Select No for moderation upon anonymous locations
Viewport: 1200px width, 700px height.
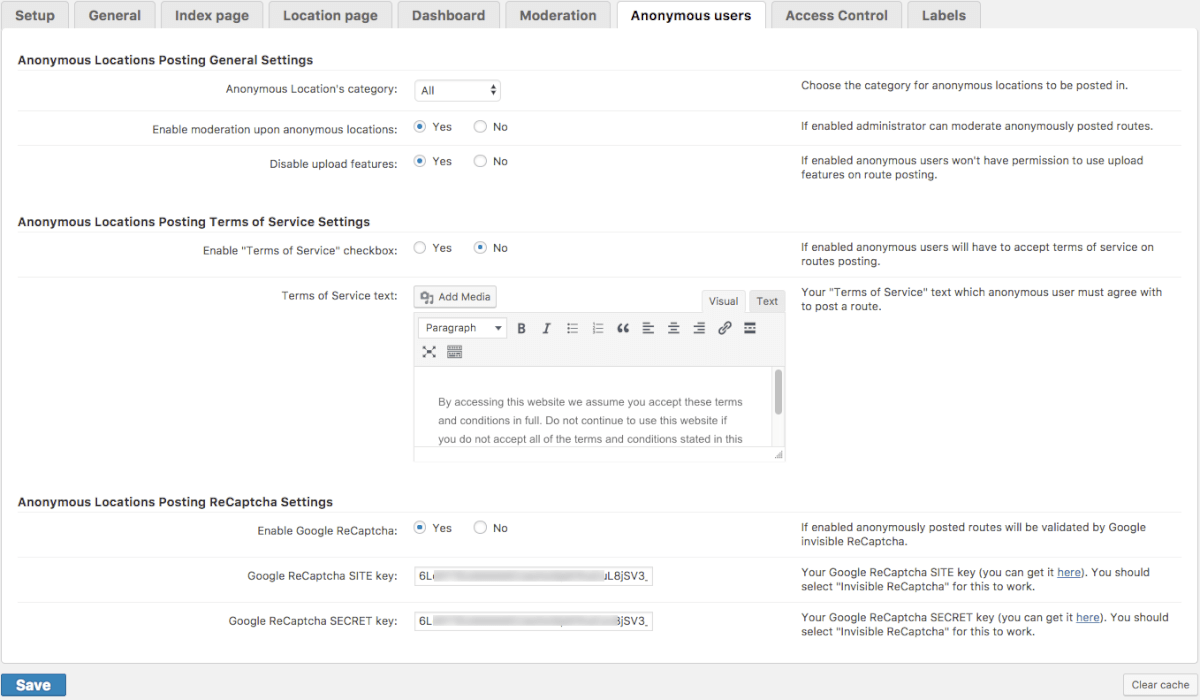coord(481,127)
